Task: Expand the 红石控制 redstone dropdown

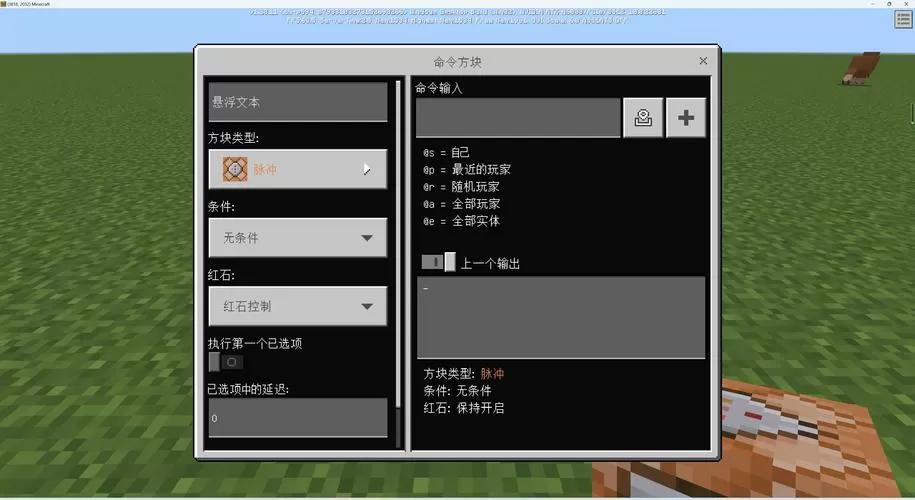Action: (x=298, y=306)
